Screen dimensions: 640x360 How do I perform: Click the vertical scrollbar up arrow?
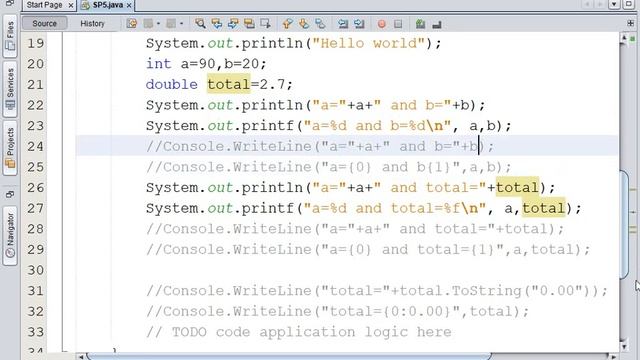pyautogui.click(x=624, y=38)
